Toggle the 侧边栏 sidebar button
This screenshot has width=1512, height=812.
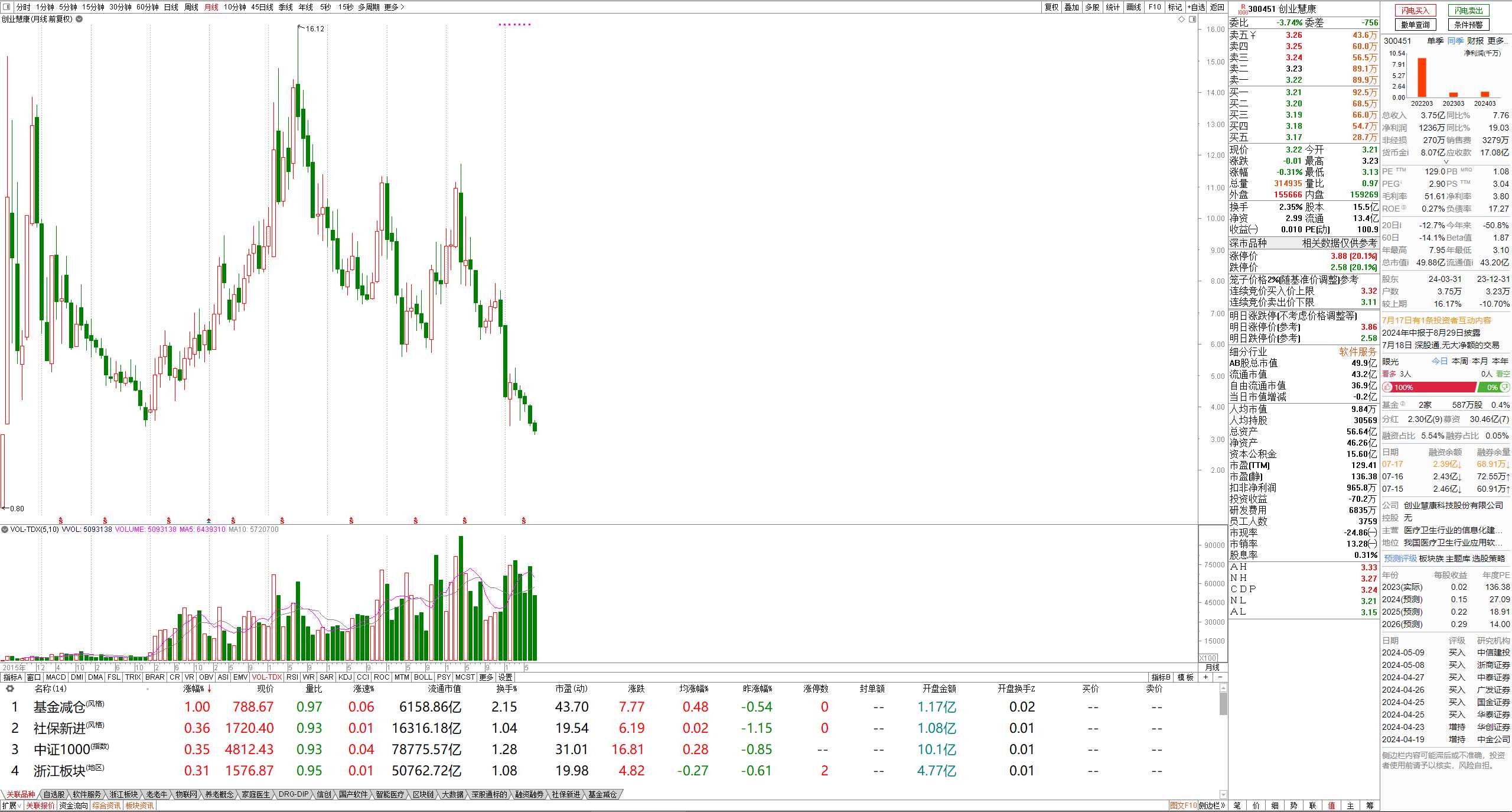pyautogui.click(x=1212, y=805)
